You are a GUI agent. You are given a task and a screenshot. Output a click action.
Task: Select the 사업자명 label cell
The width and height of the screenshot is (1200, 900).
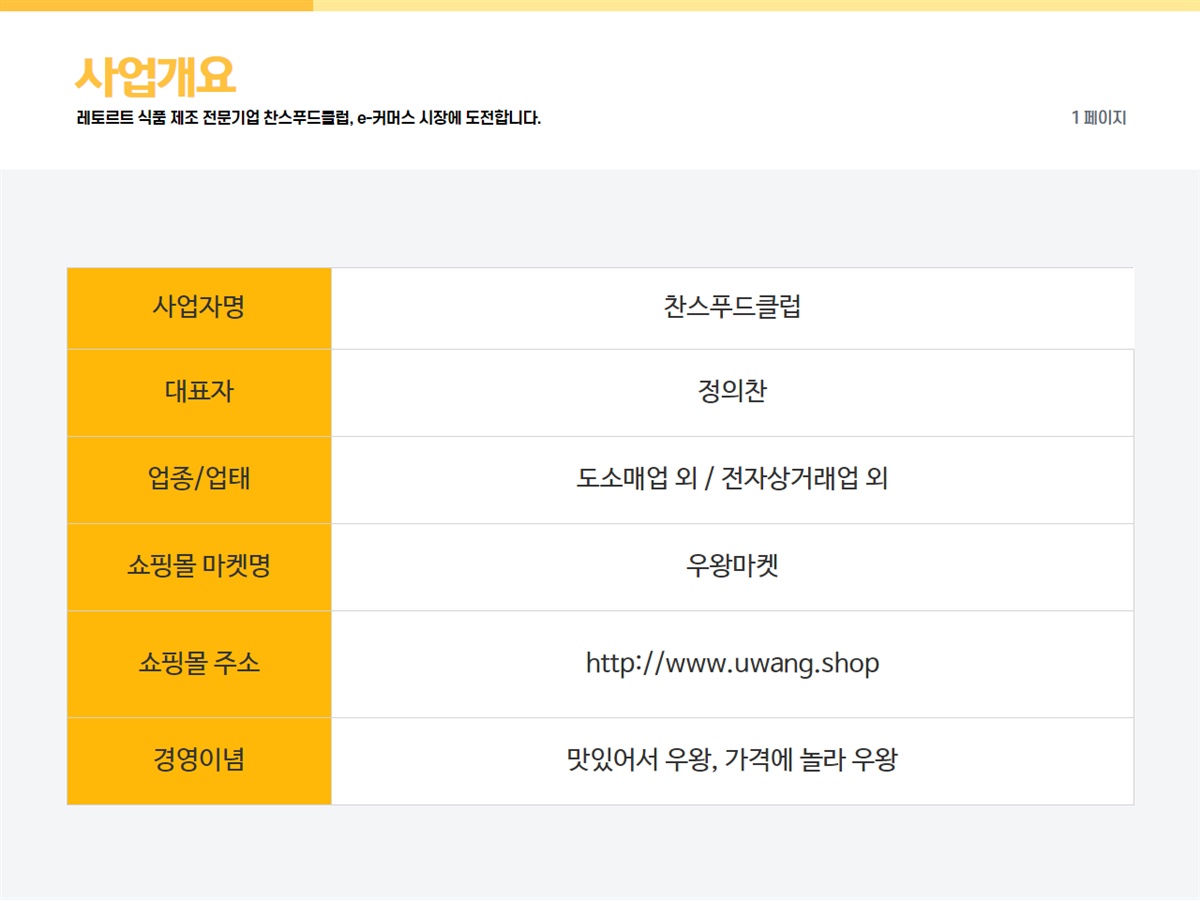pos(199,308)
